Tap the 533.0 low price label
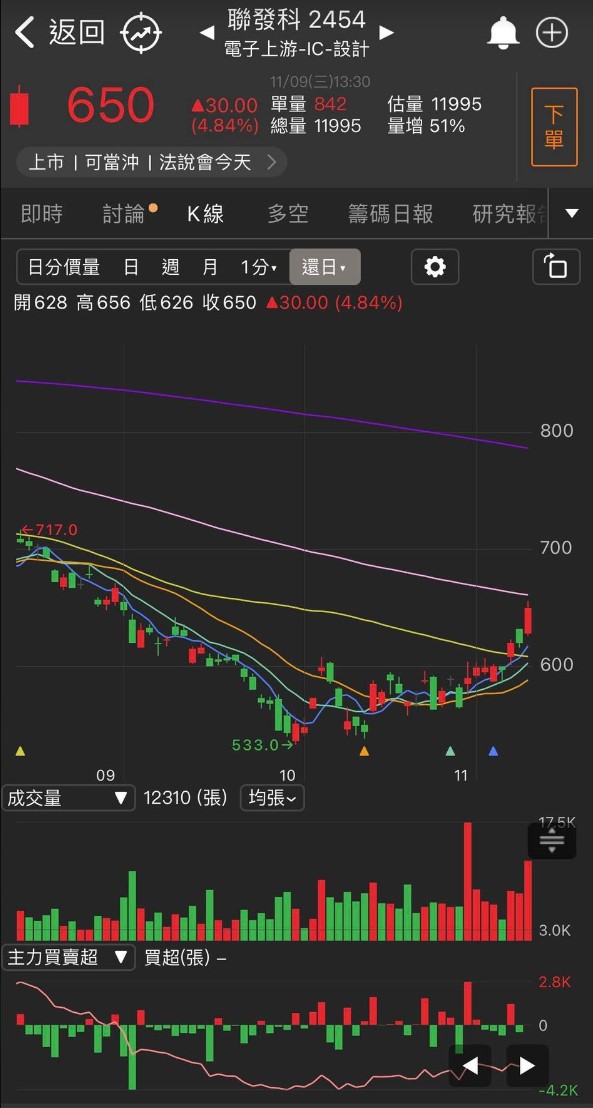The width and height of the screenshot is (593, 1108). [262, 745]
